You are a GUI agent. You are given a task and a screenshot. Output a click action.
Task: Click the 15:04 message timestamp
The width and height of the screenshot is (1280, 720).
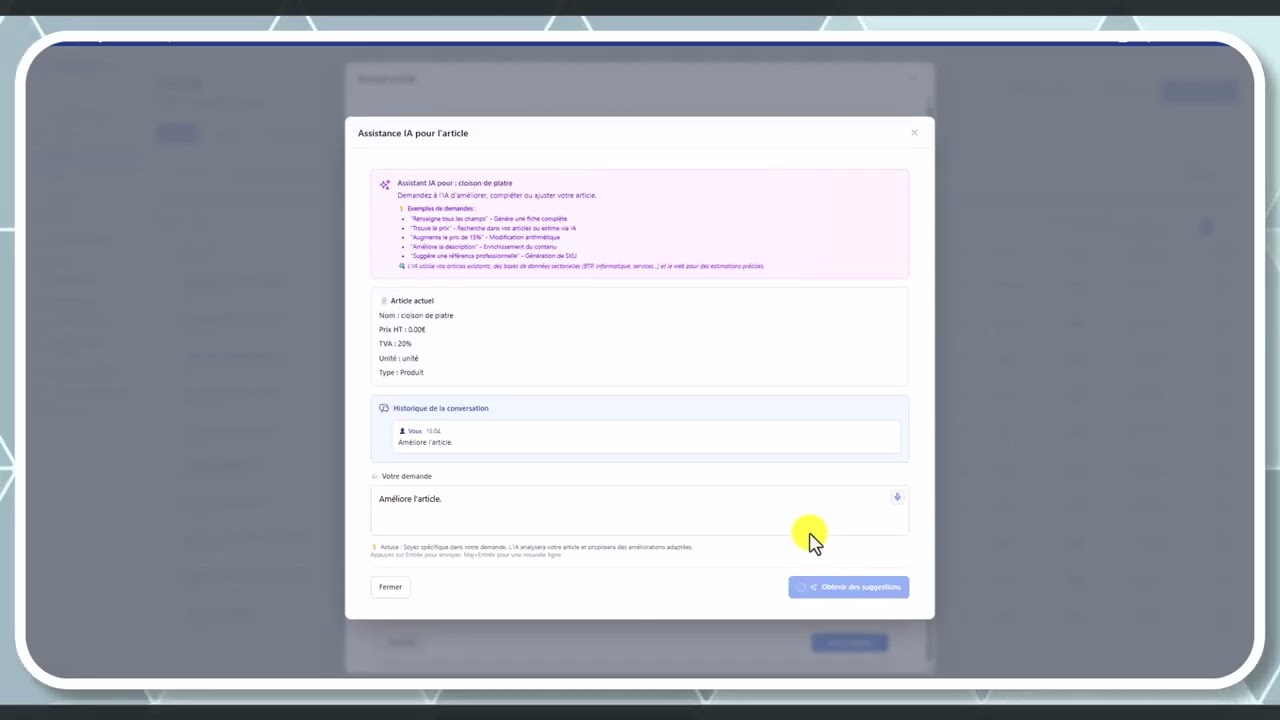(x=433, y=431)
